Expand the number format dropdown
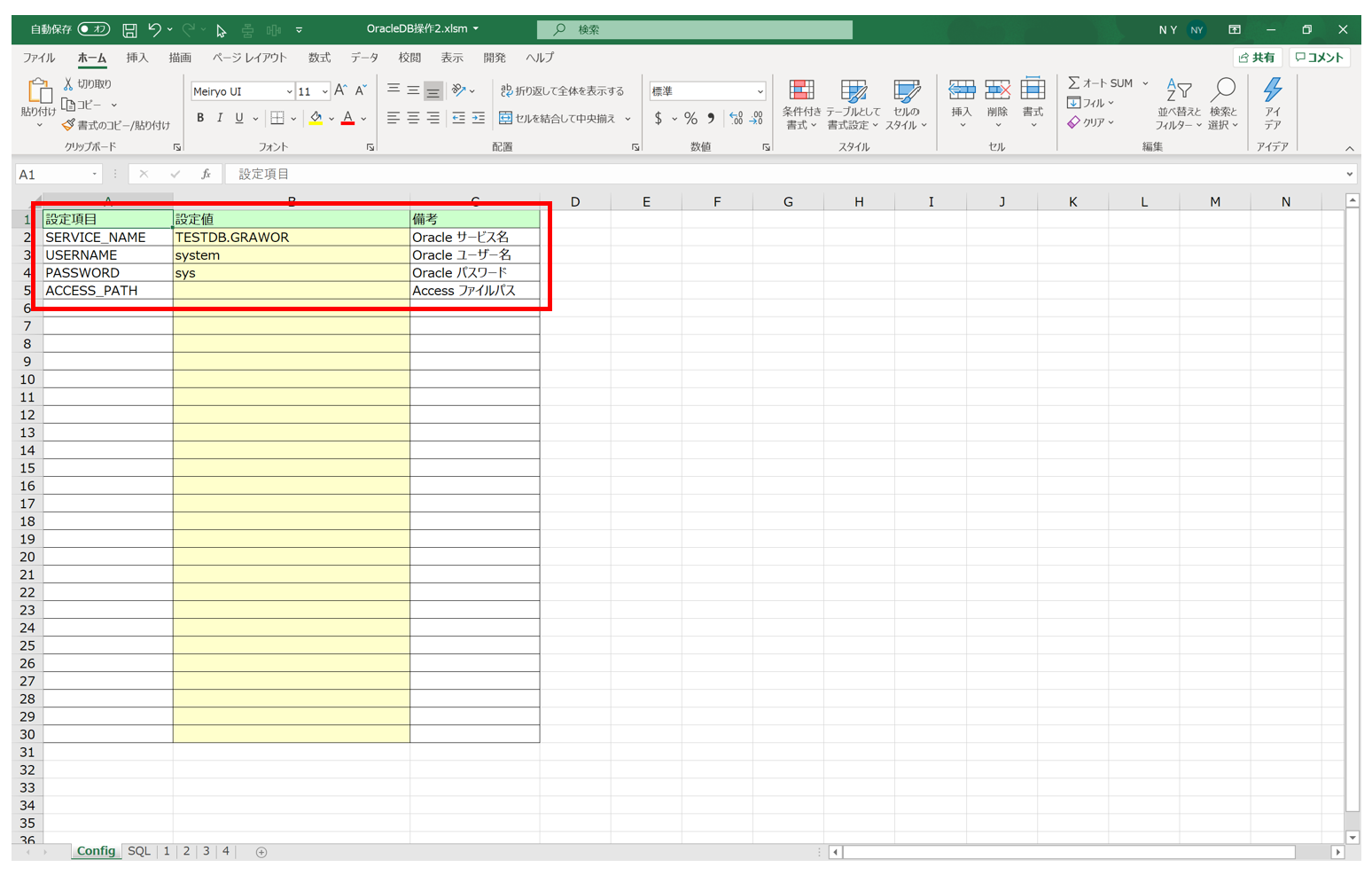 click(x=760, y=91)
